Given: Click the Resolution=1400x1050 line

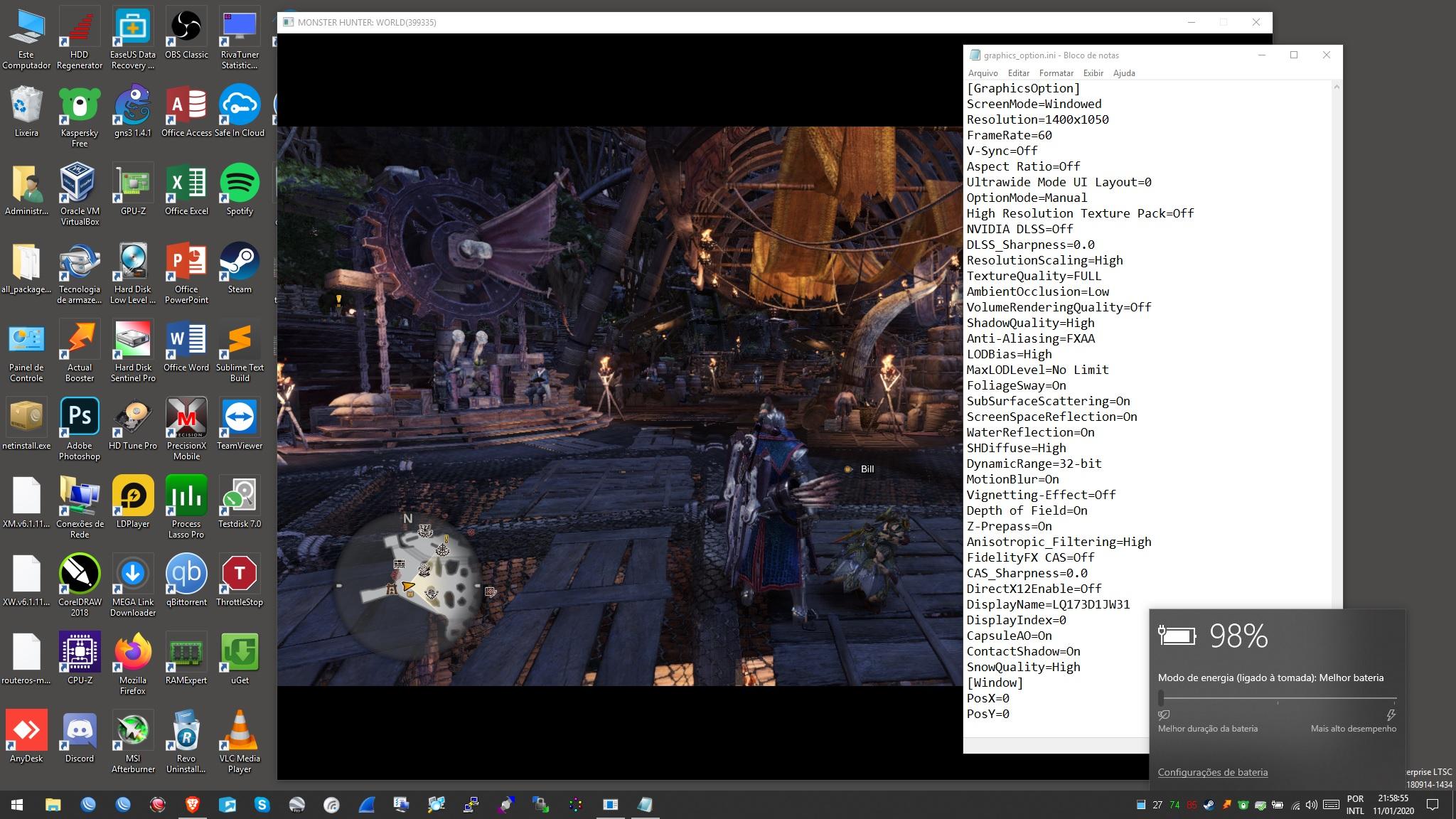Looking at the screenshot, I should point(1037,119).
